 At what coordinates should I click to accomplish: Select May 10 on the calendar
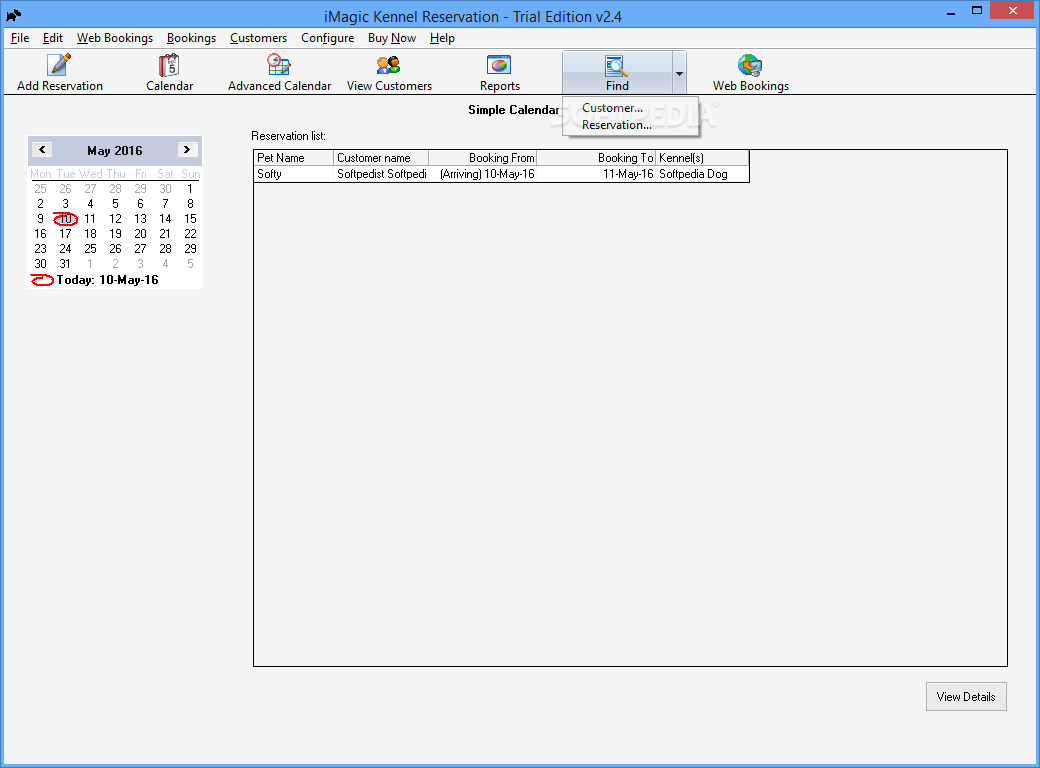(x=65, y=219)
